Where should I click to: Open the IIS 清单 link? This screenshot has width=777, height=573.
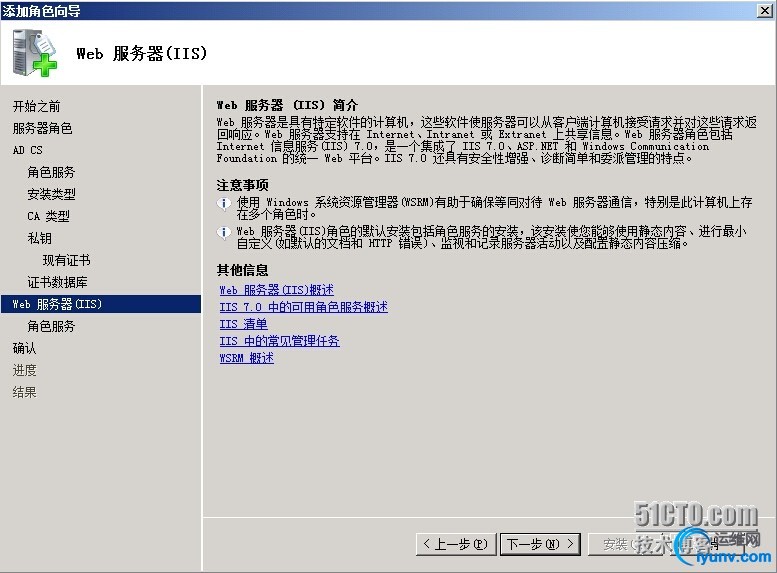243,324
